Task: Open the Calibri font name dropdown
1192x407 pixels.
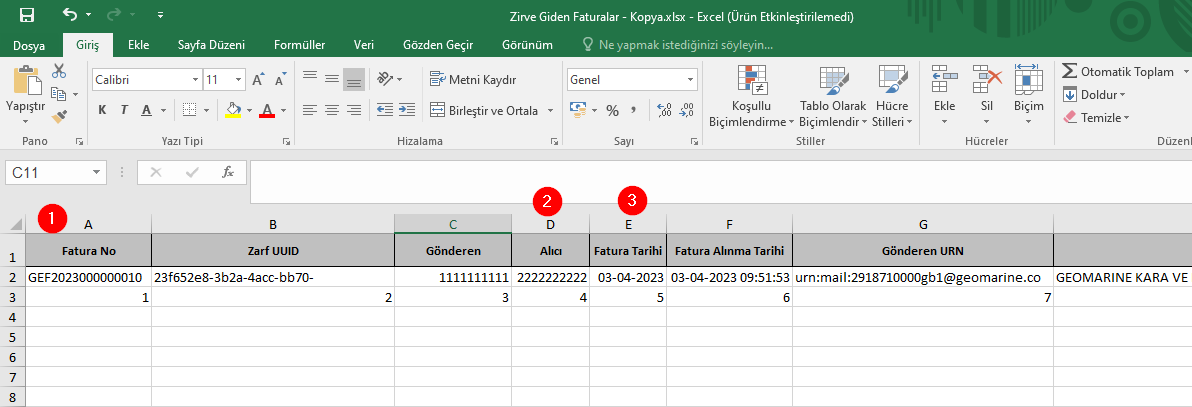Action: click(196, 79)
